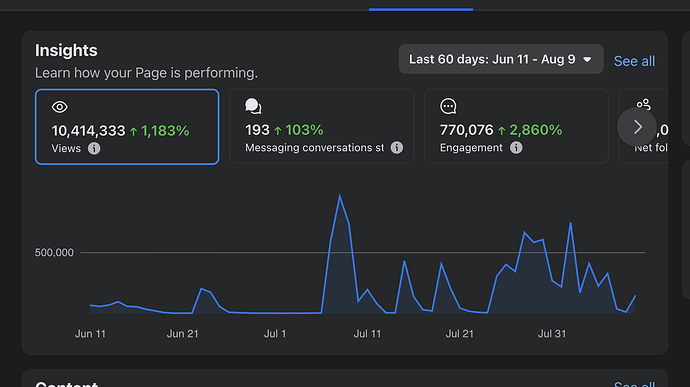The height and width of the screenshot is (387, 690).
Task: Click the 2,860% engagement increase figure
Action: [536, 130]
